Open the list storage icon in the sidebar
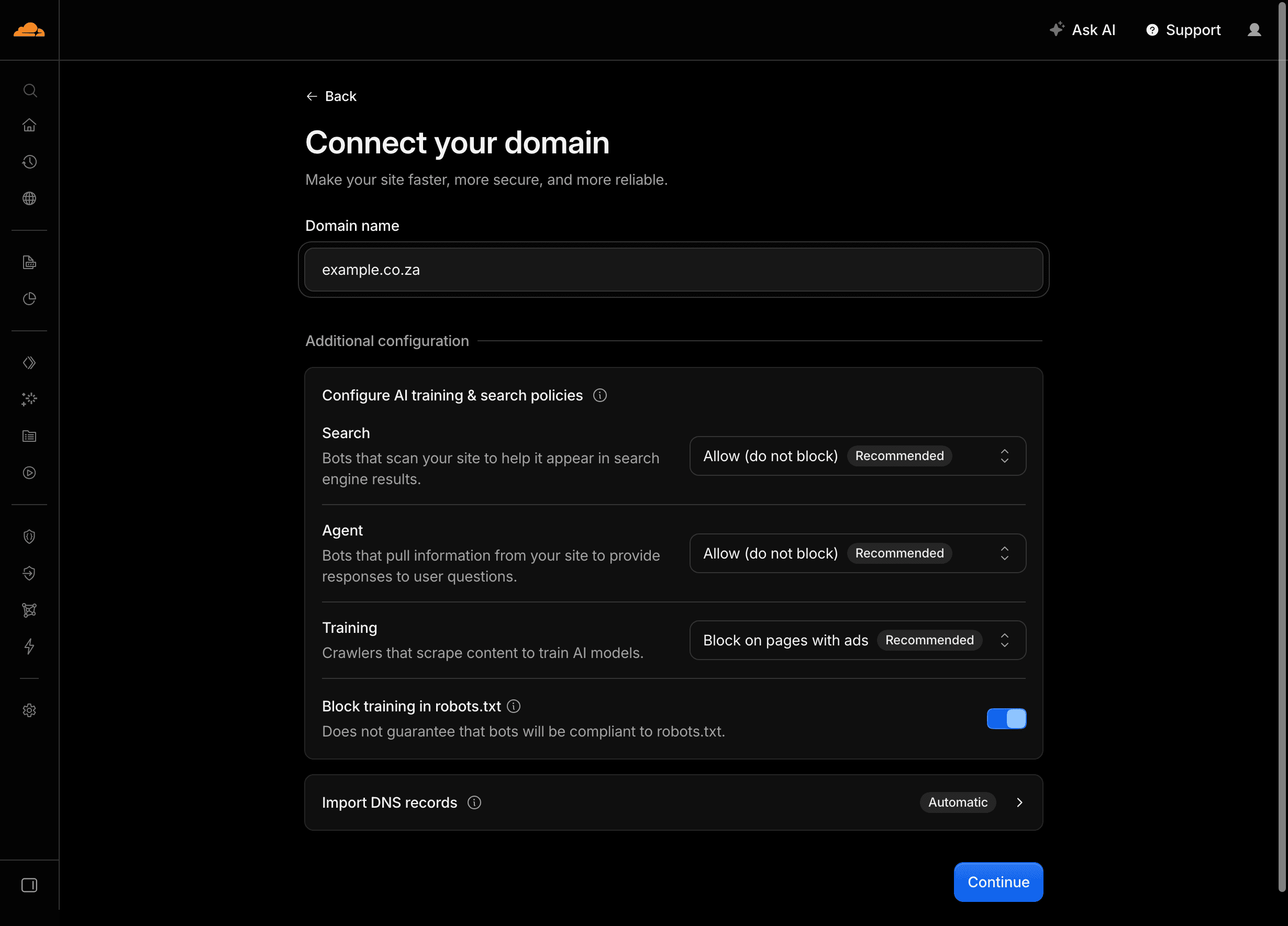This screenshot has height=926, width=1288. pos(29,436)
